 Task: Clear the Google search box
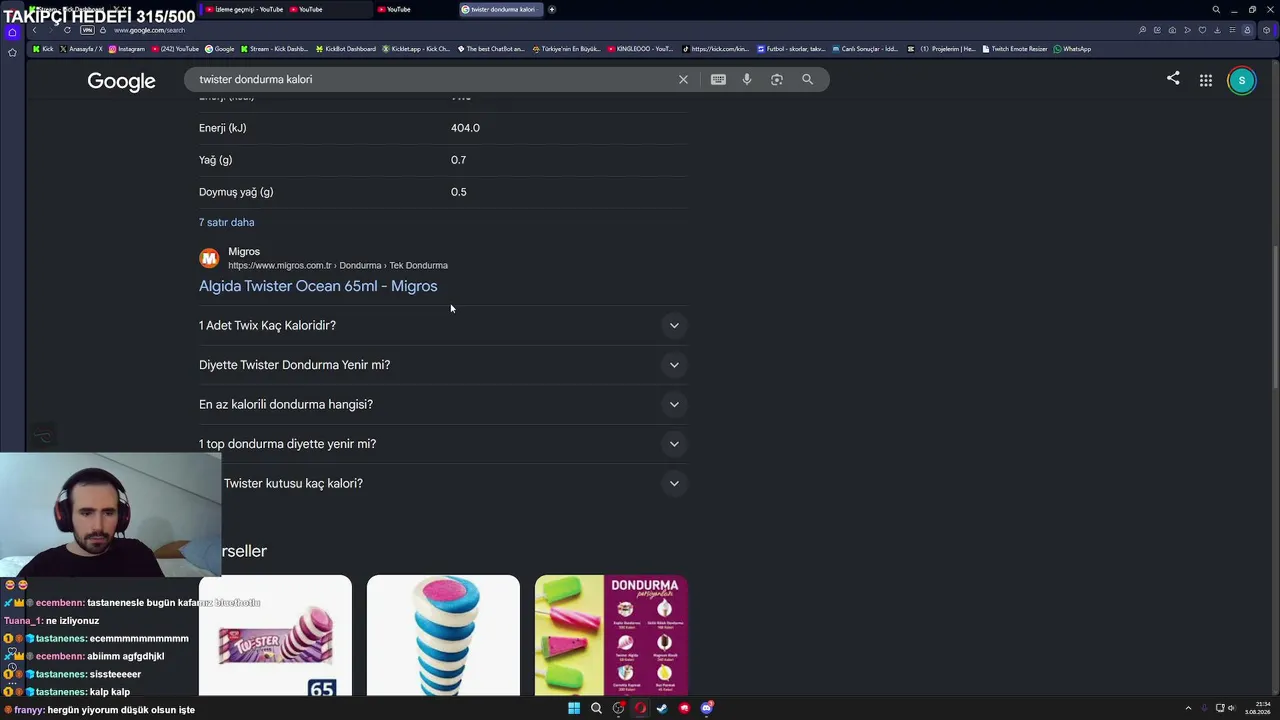(683, 79)
